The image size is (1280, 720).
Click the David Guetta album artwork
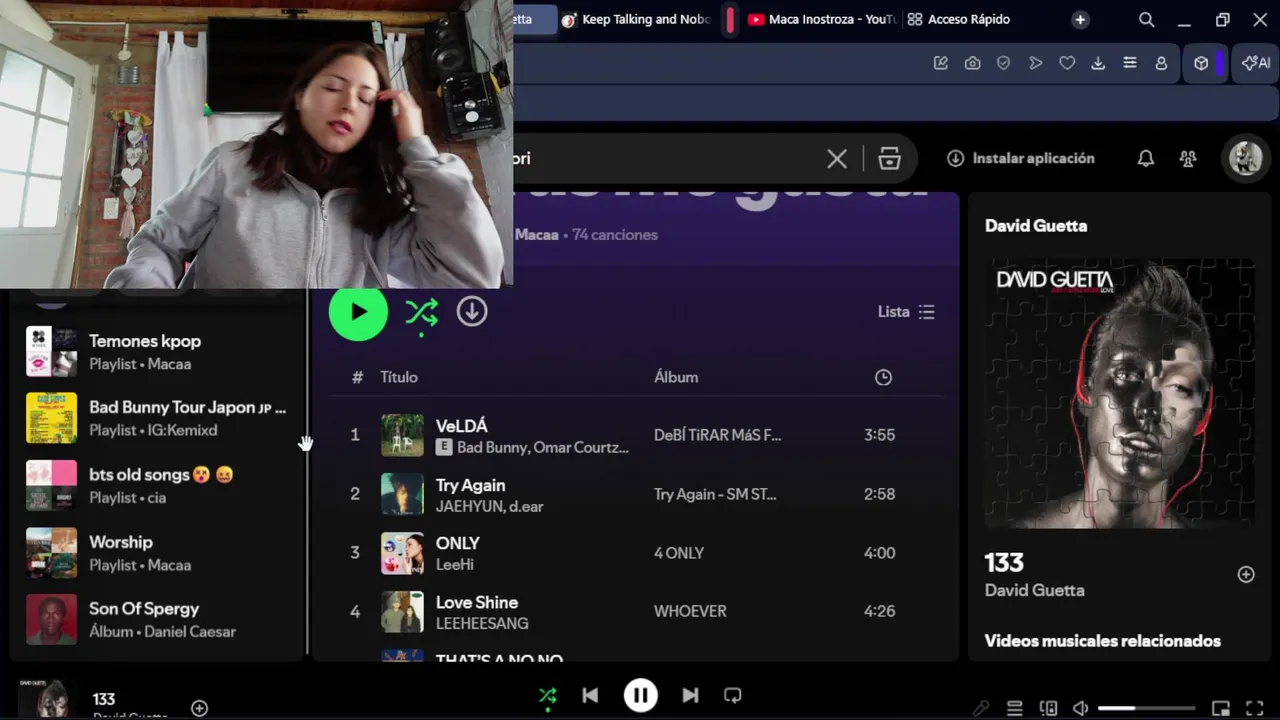point(1119,393)
